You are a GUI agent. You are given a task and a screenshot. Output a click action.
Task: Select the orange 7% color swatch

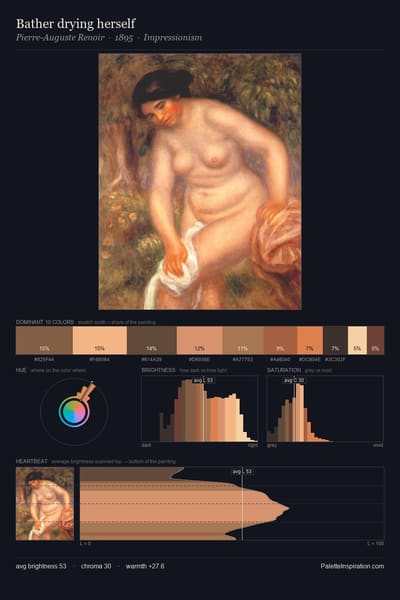(310, 340)
